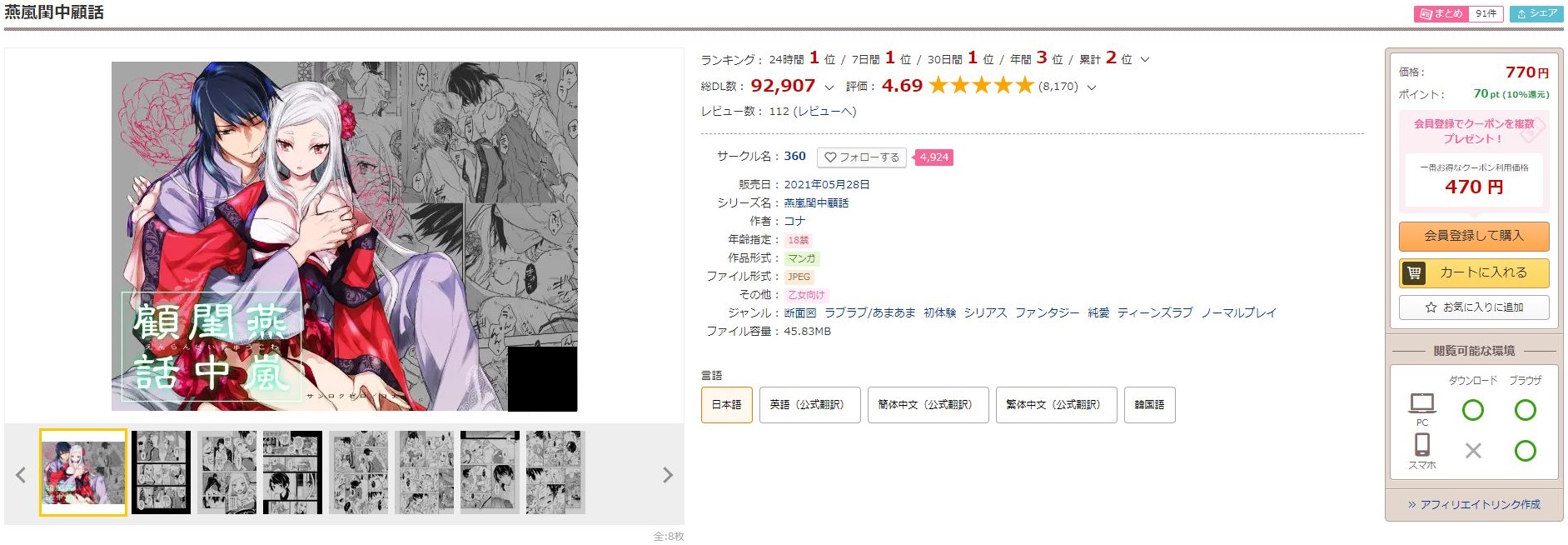Click the main cover preview image

tap(345, 236)
